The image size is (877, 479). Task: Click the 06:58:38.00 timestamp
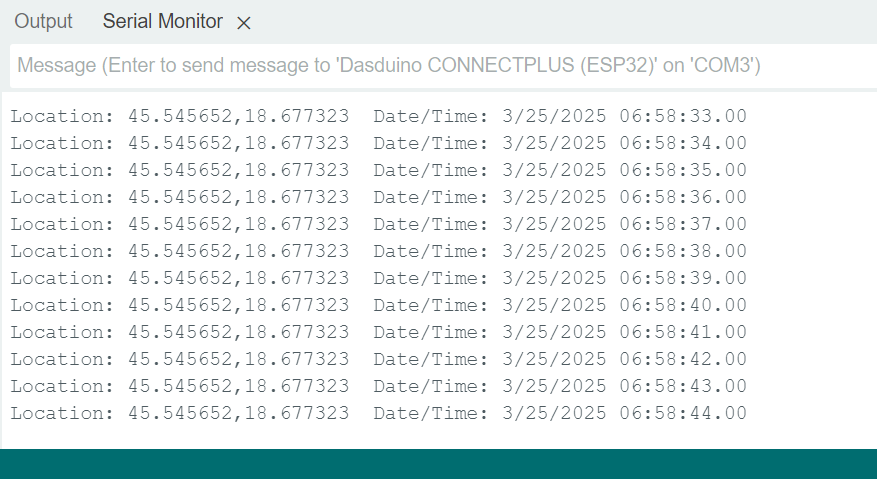tap(682, 251)
